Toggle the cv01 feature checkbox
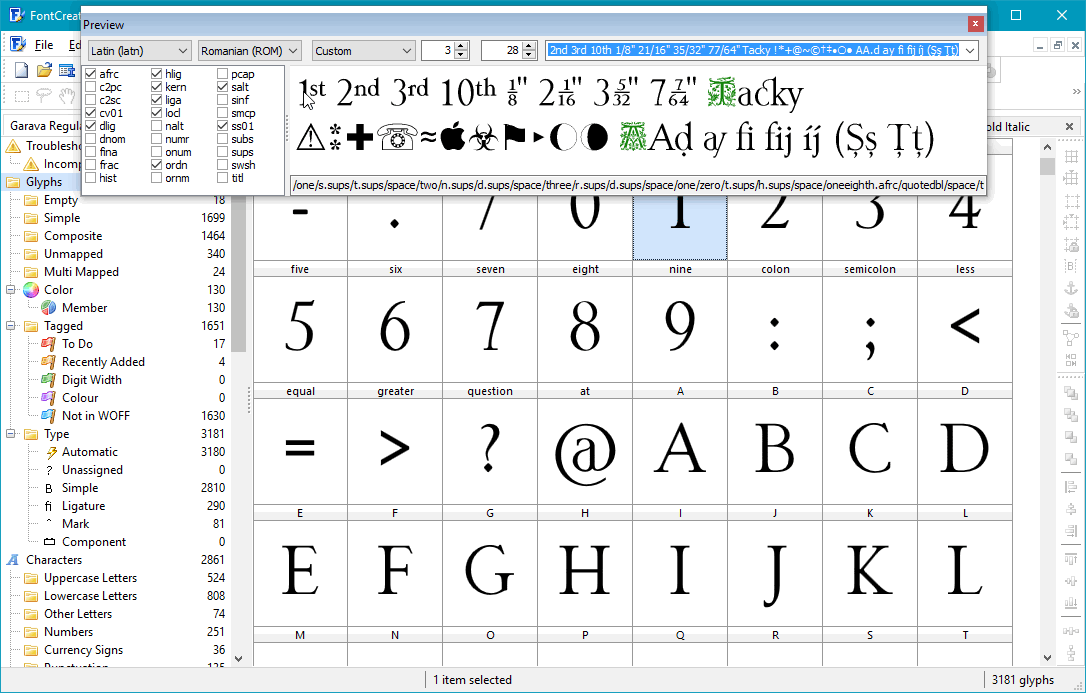Image resolution: width=1086 pixels, height=693 pixels. [x=91, y=113]
